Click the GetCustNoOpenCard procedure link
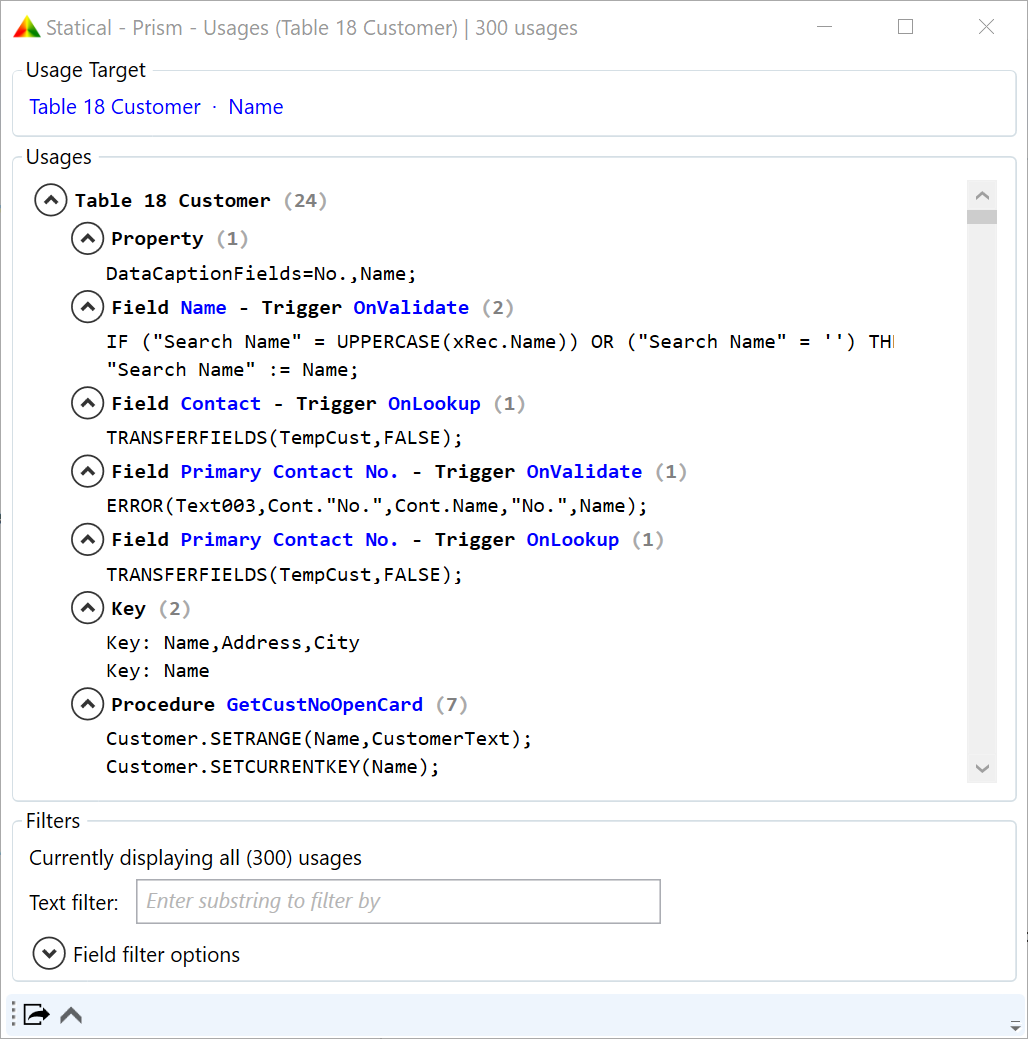This screenshot has height=1039, width=1028. click(325, 704)
